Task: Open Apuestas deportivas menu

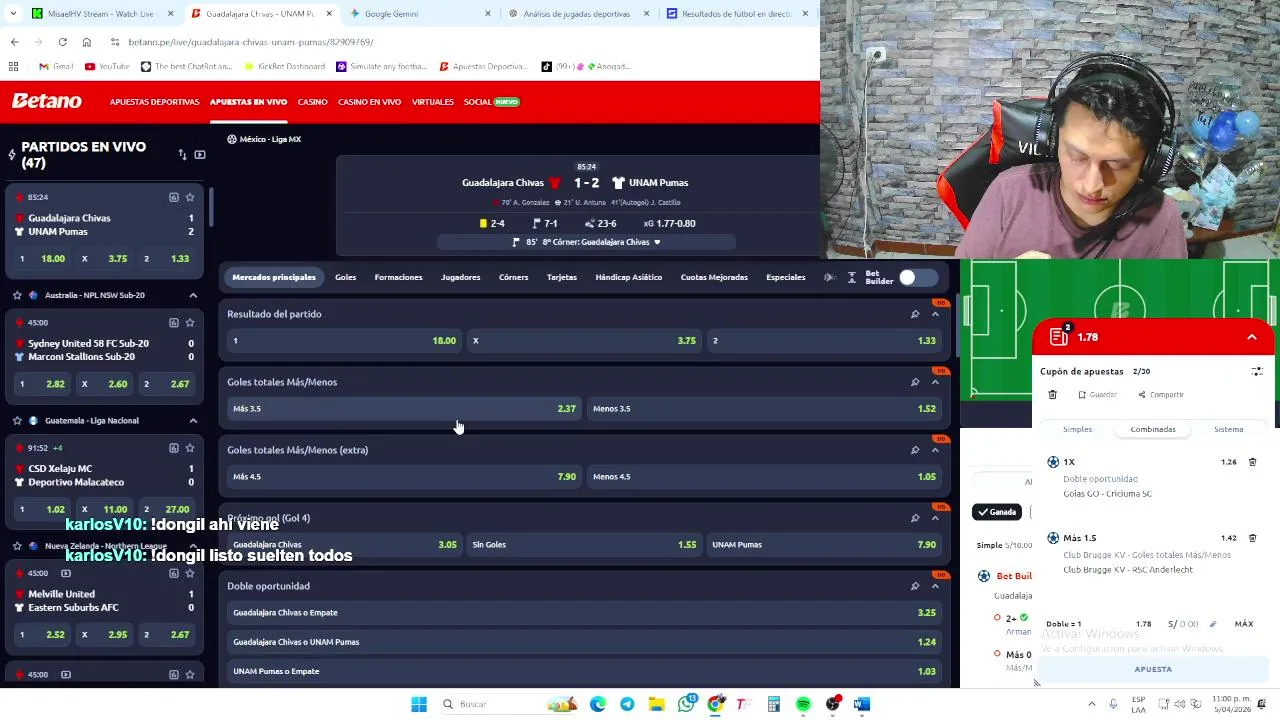Action: tap(154, 102)
